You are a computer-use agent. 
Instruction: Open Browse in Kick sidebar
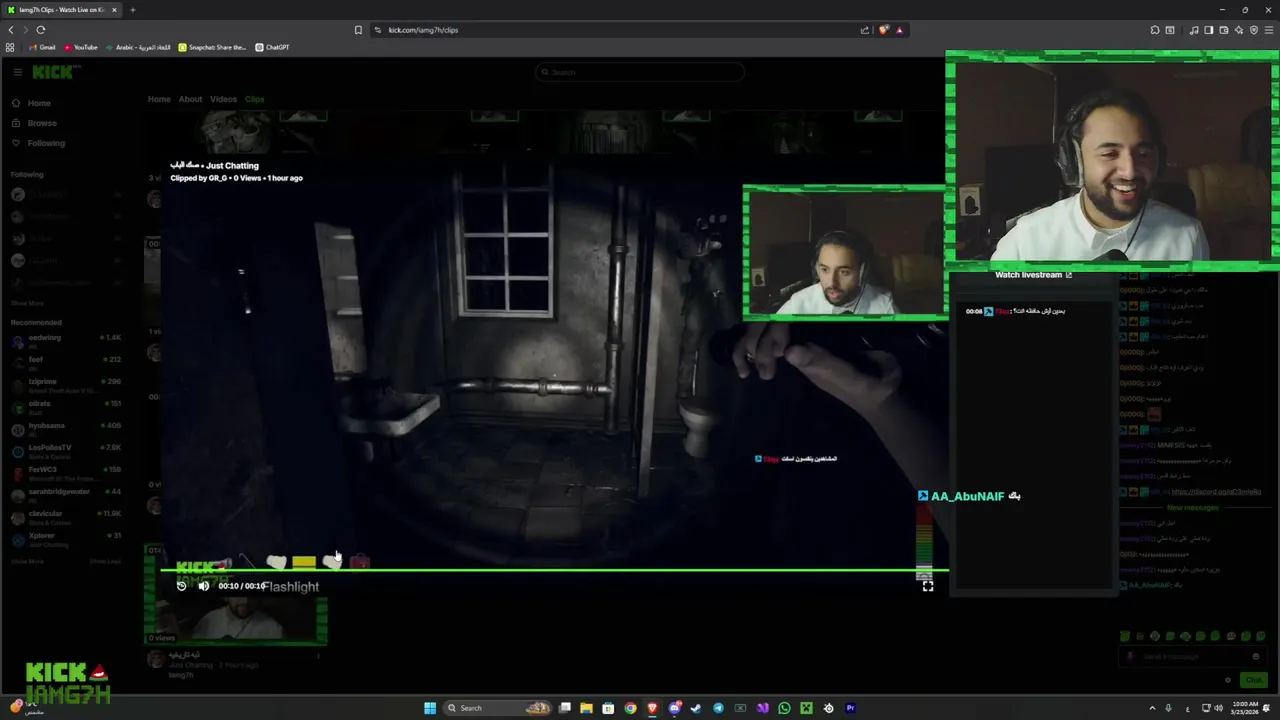click(35, 123)
